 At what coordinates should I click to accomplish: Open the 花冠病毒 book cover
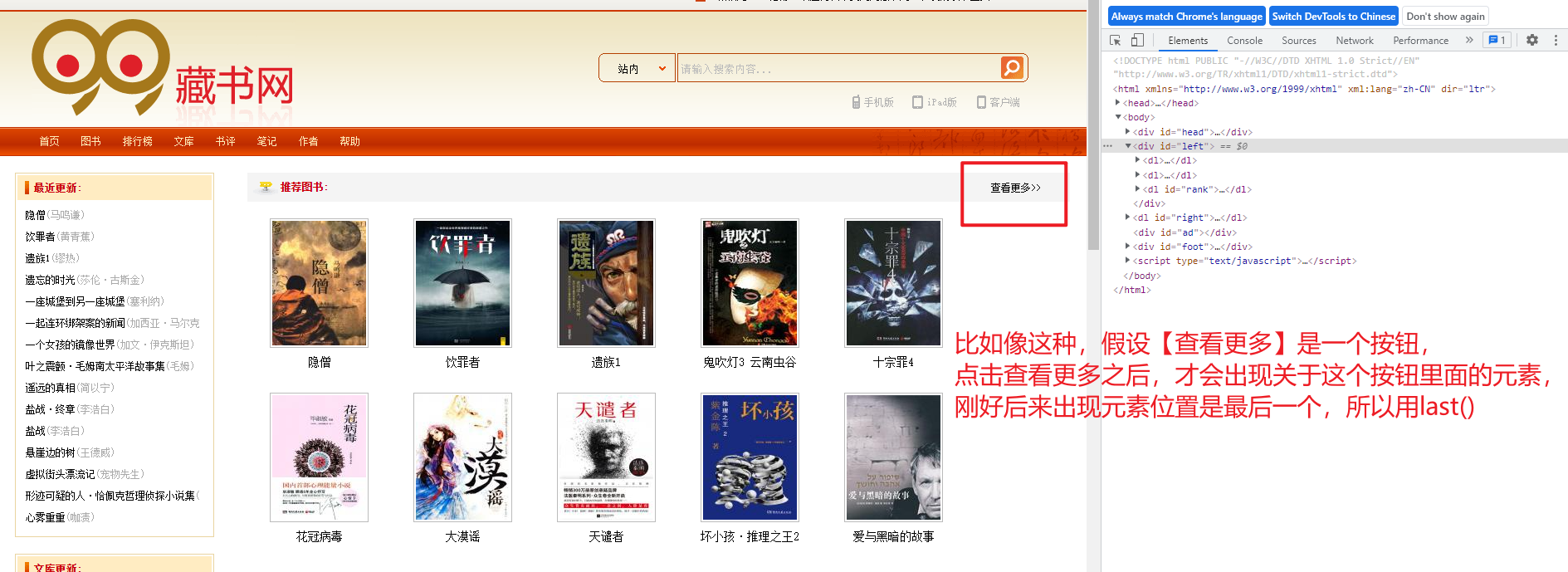coord(319,457)
